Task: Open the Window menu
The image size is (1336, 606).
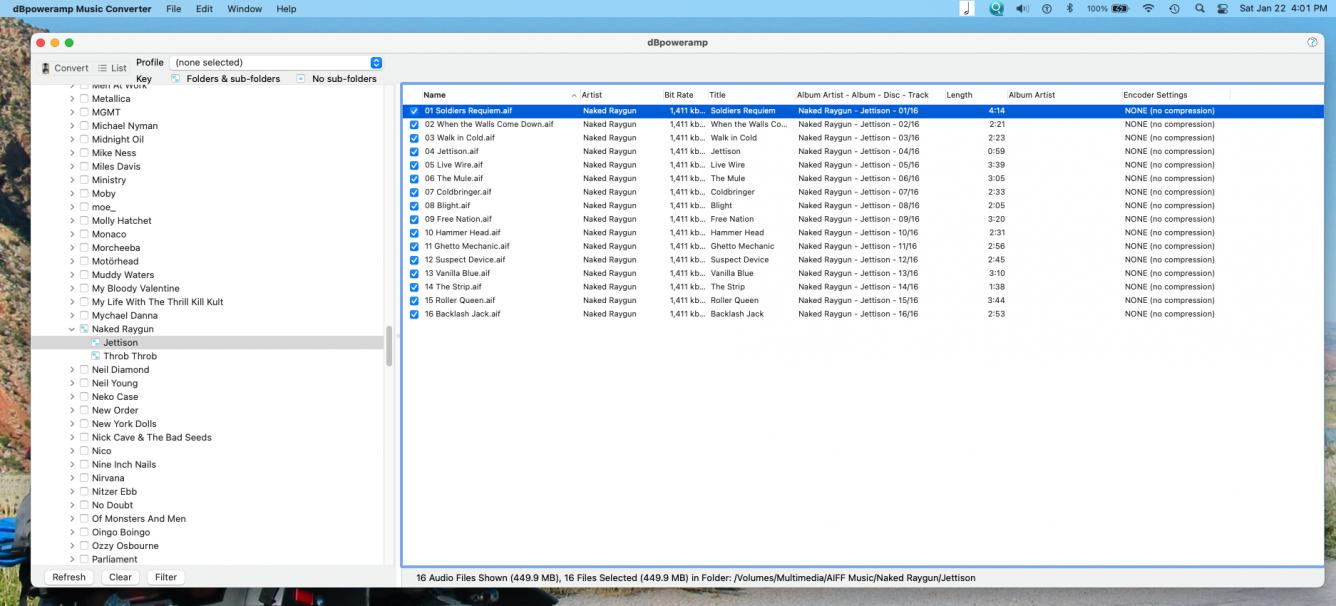Action: point(244,9)
